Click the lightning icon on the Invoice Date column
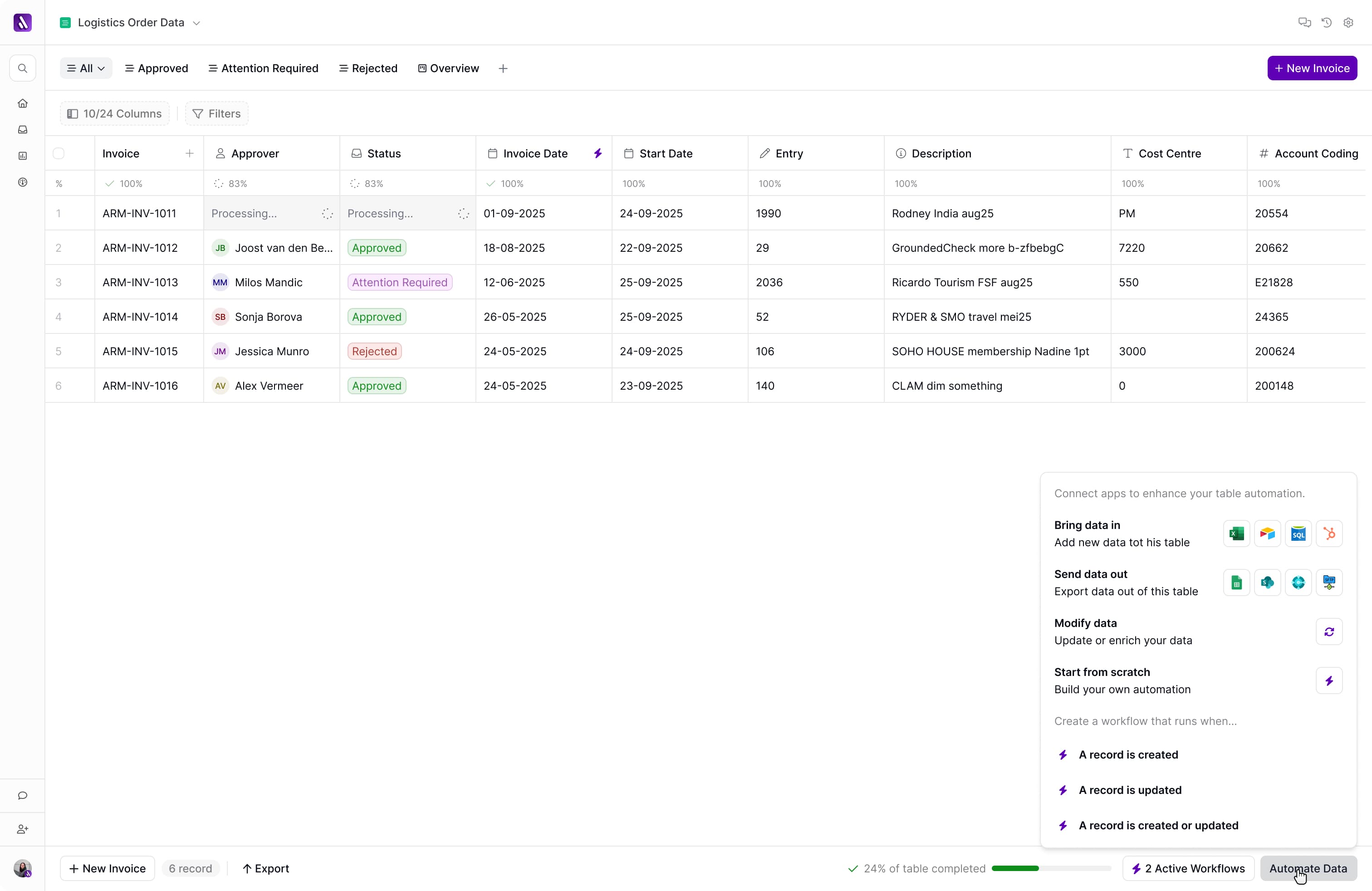 click(x=598, y=153)
